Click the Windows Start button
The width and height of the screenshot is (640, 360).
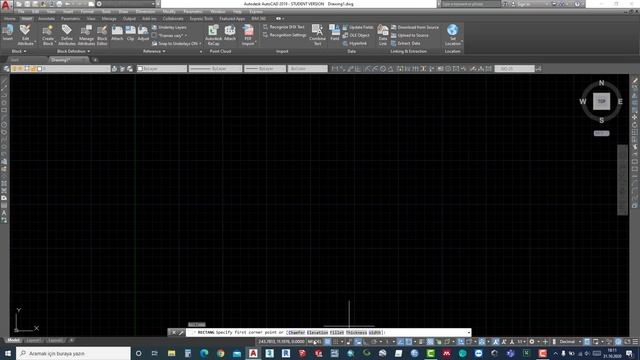coord(8,353)
